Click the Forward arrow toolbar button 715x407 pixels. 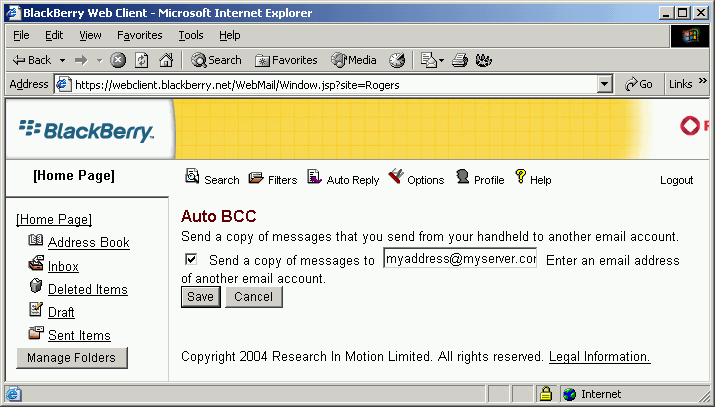point(81,60)
